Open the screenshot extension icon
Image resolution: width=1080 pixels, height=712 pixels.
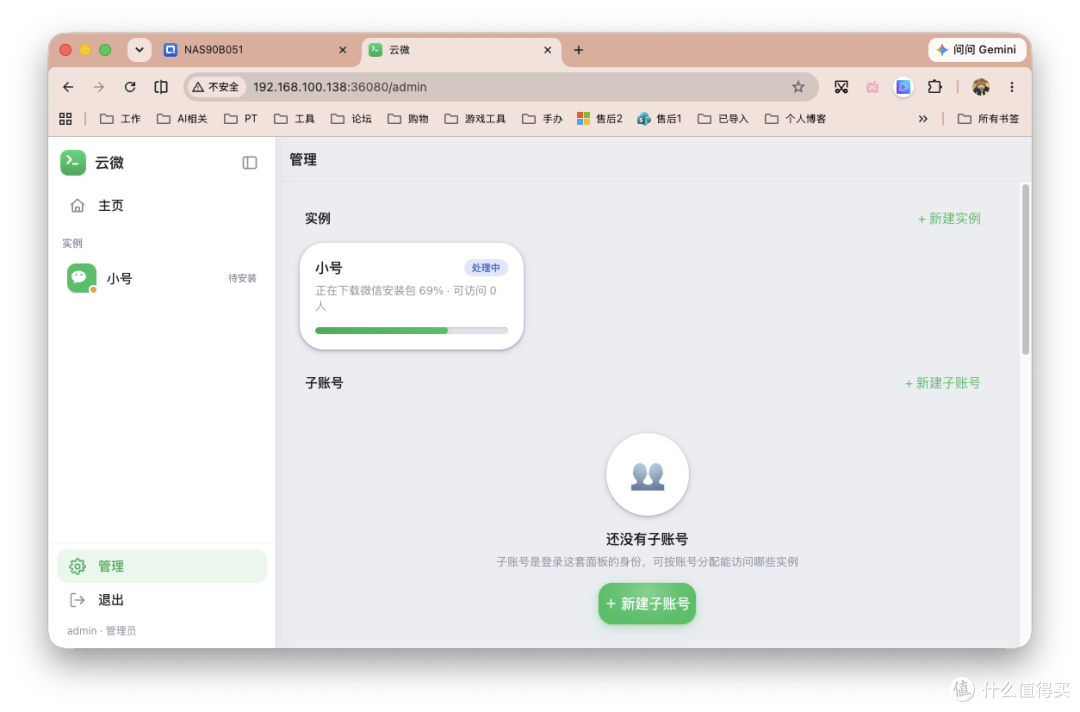(841, 87)
